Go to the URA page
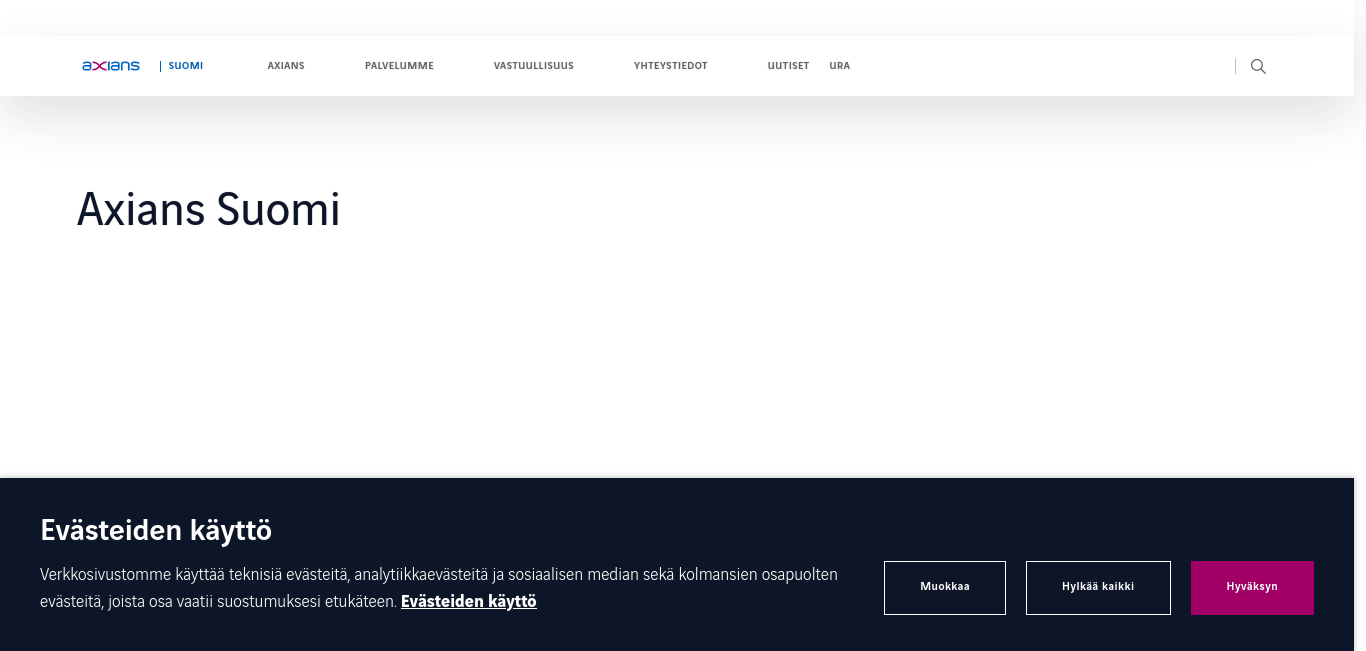Image resolution: width=1366 pixels, height=651 pixels. point(839,66)
